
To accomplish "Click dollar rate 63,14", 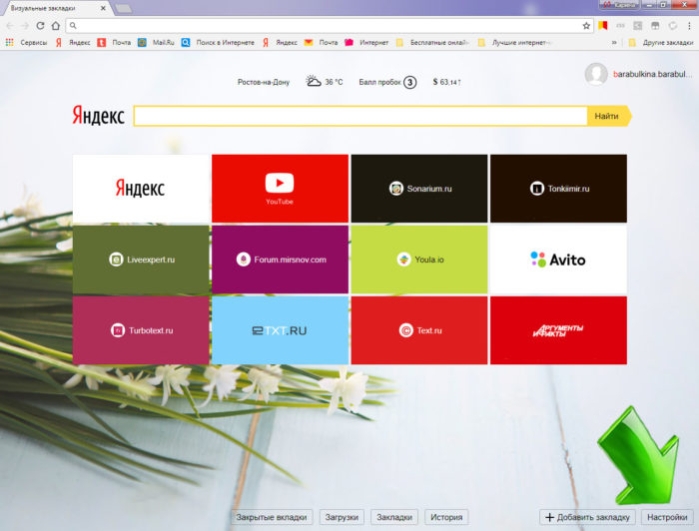I will (447, 82).
